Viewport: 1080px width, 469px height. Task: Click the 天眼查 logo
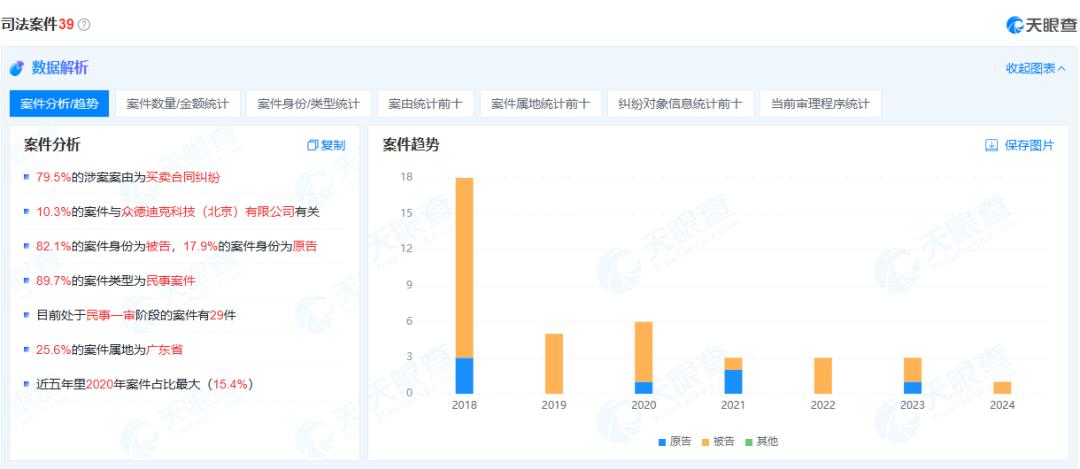[1041, 25]
